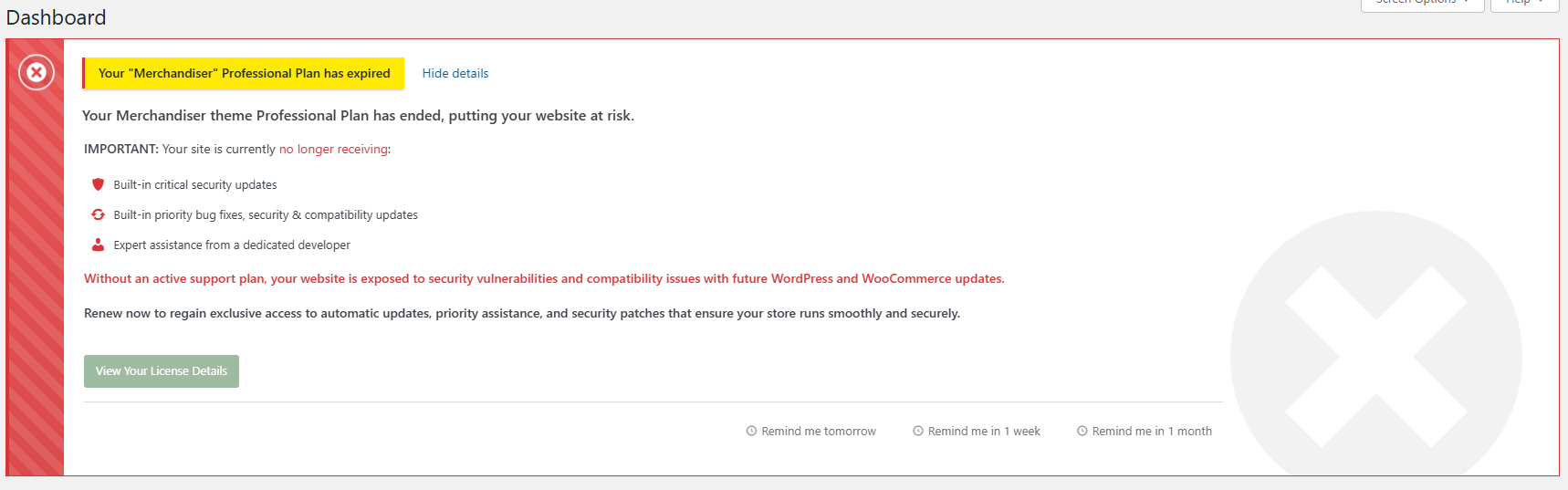Open the Help dropdown tab

(1523, 3)
